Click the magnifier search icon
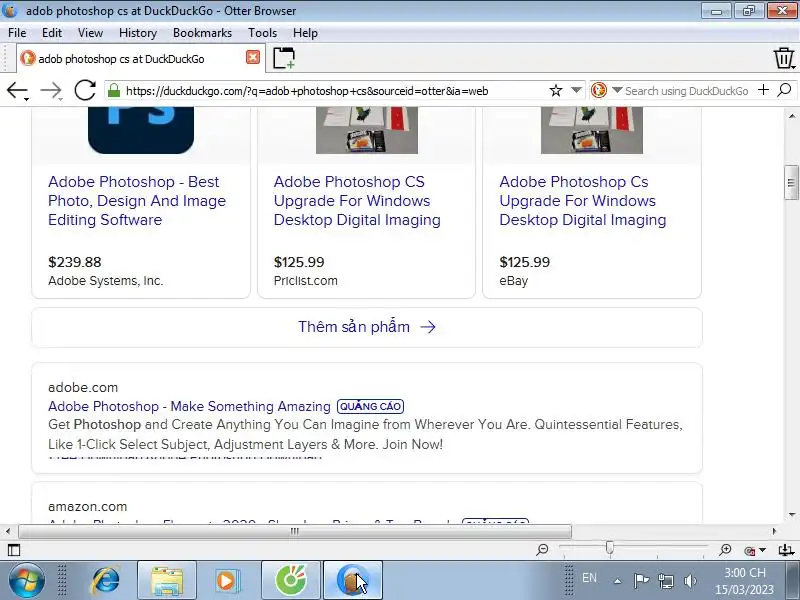Image resolution: width=800 pixels, height=600 pixels. pos(784,90)
